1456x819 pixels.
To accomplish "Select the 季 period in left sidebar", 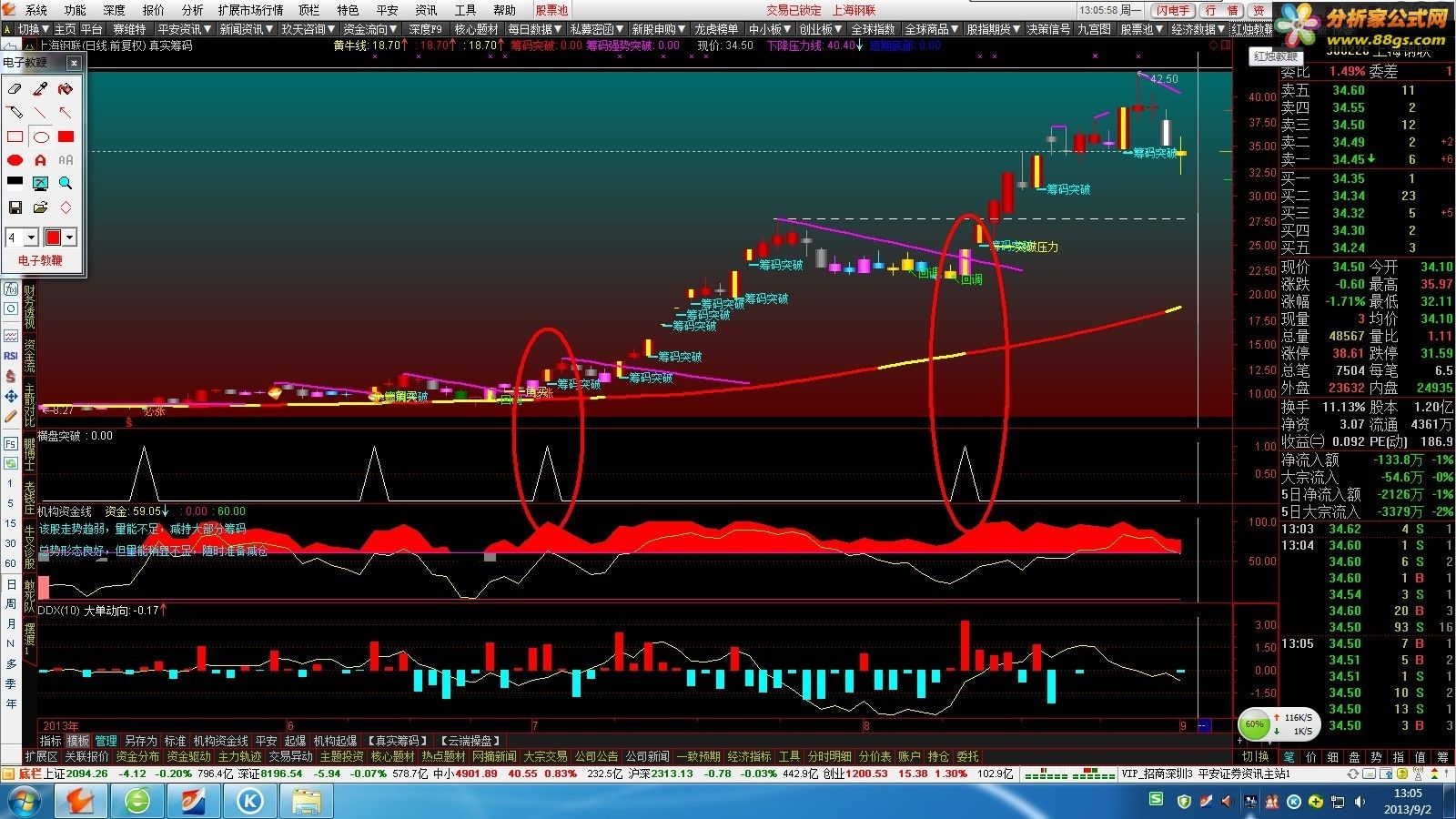I will click(x=10, y=683).
